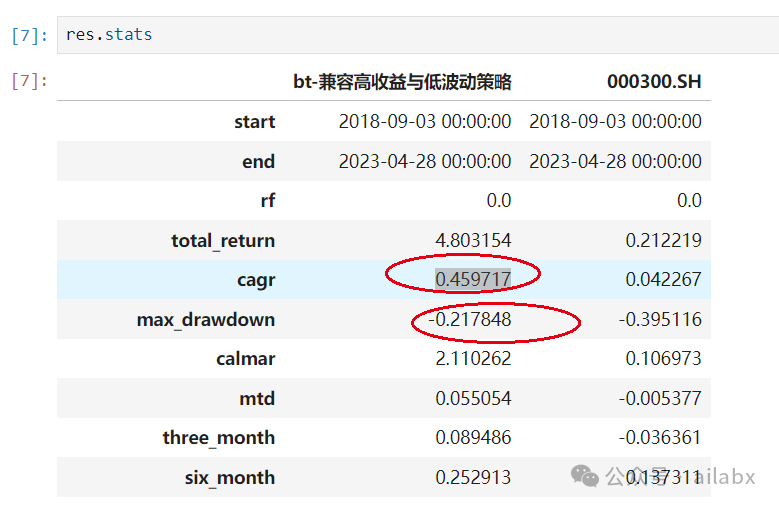Select the max_drawdown row label
This screenshot has width=779, height=507.
206,320
